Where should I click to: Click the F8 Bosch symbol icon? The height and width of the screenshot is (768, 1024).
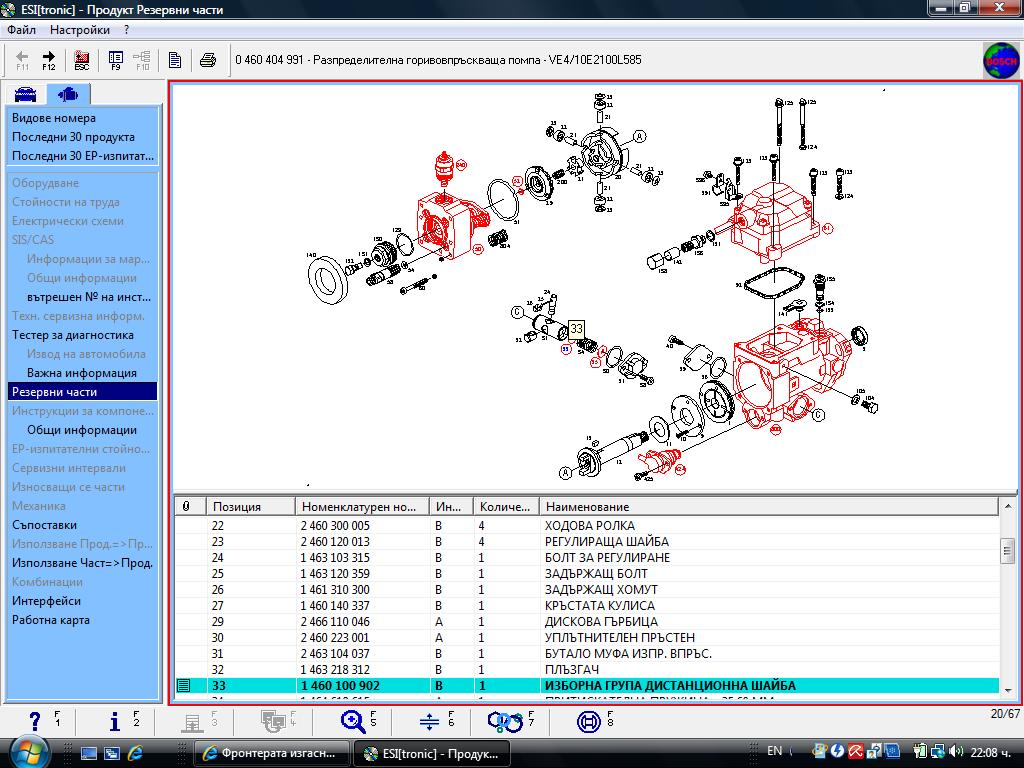(x=590, y=720)
